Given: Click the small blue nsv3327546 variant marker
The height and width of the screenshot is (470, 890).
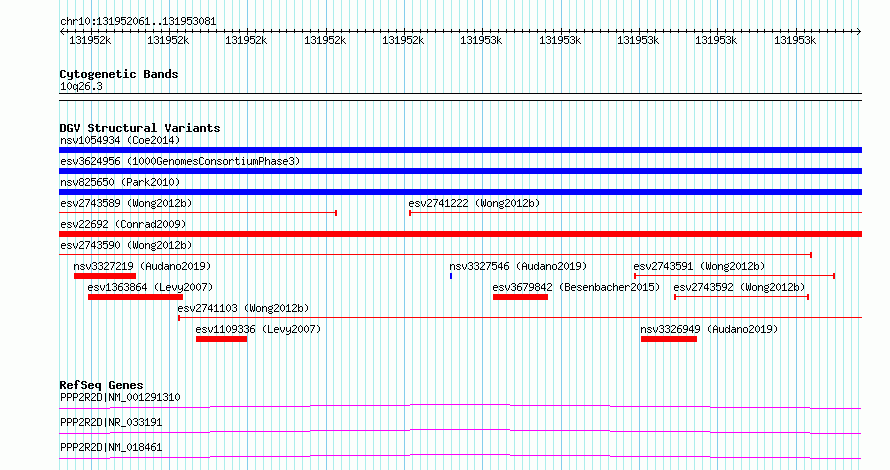Looking at the screenshot, I should [451, 276].
